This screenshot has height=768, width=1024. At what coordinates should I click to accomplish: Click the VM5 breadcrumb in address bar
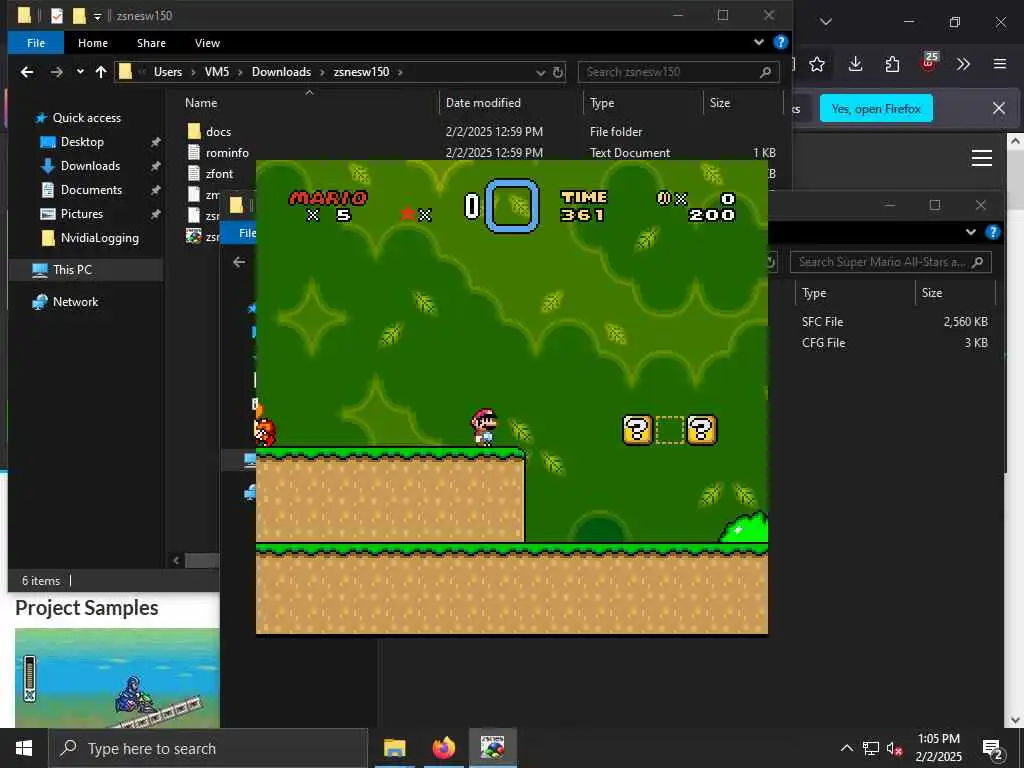pyautogui.click(x=217, y=72)
